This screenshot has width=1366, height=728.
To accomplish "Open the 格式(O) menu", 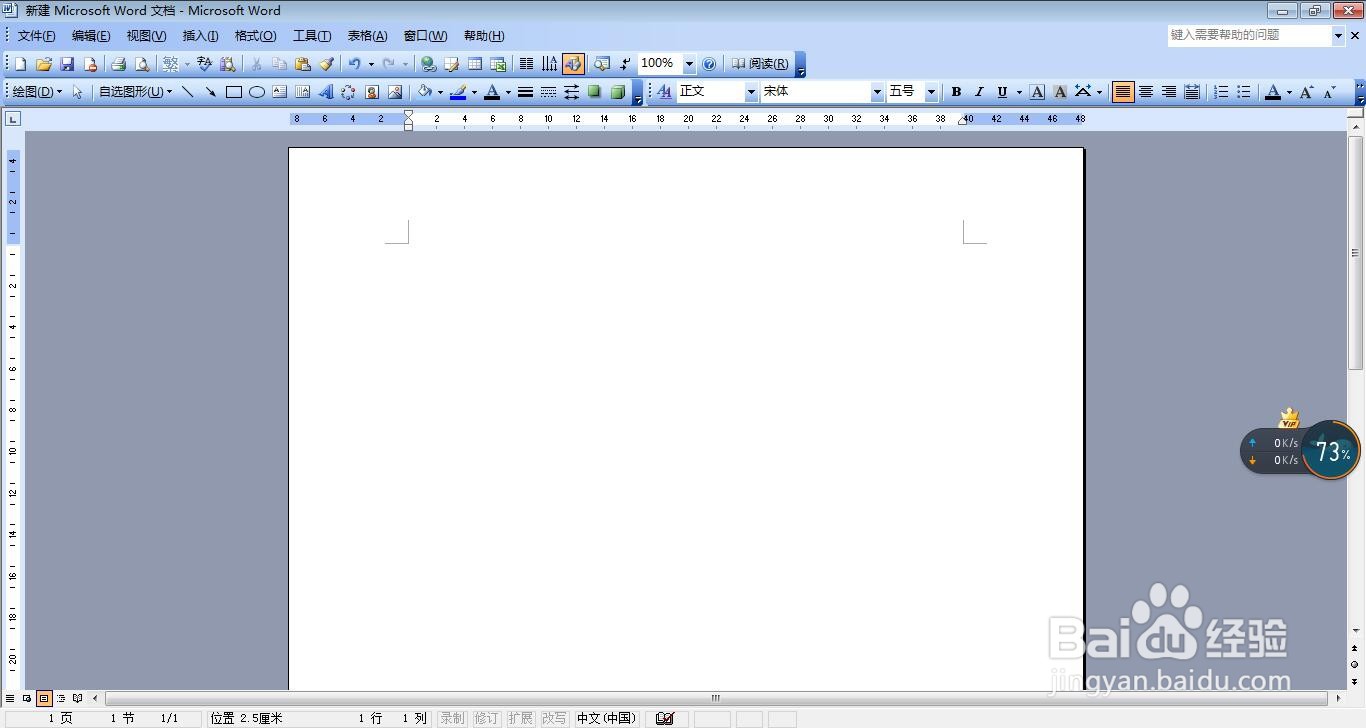I will point(255,36).
